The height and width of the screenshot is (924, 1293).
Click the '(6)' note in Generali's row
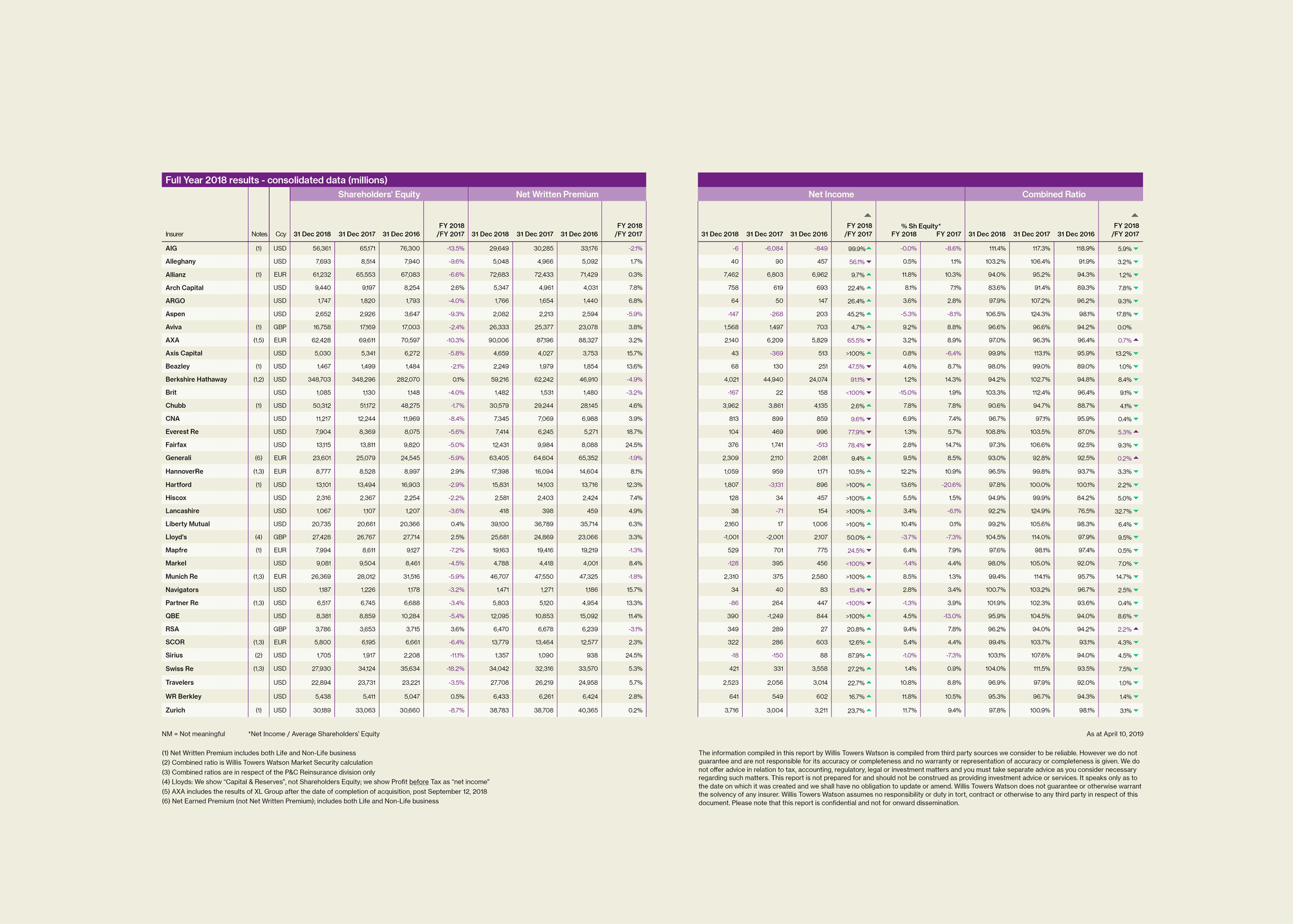(x=259, y=458)
